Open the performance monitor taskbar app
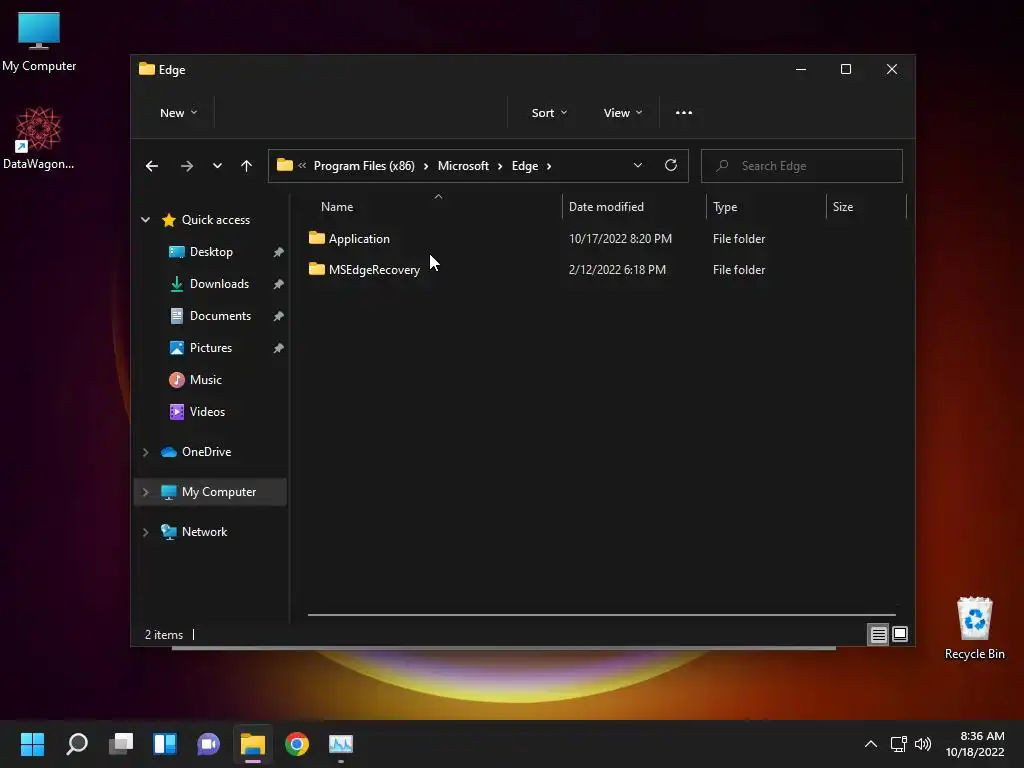Viewport: 1024px width, 768px height. pos(341,744)
